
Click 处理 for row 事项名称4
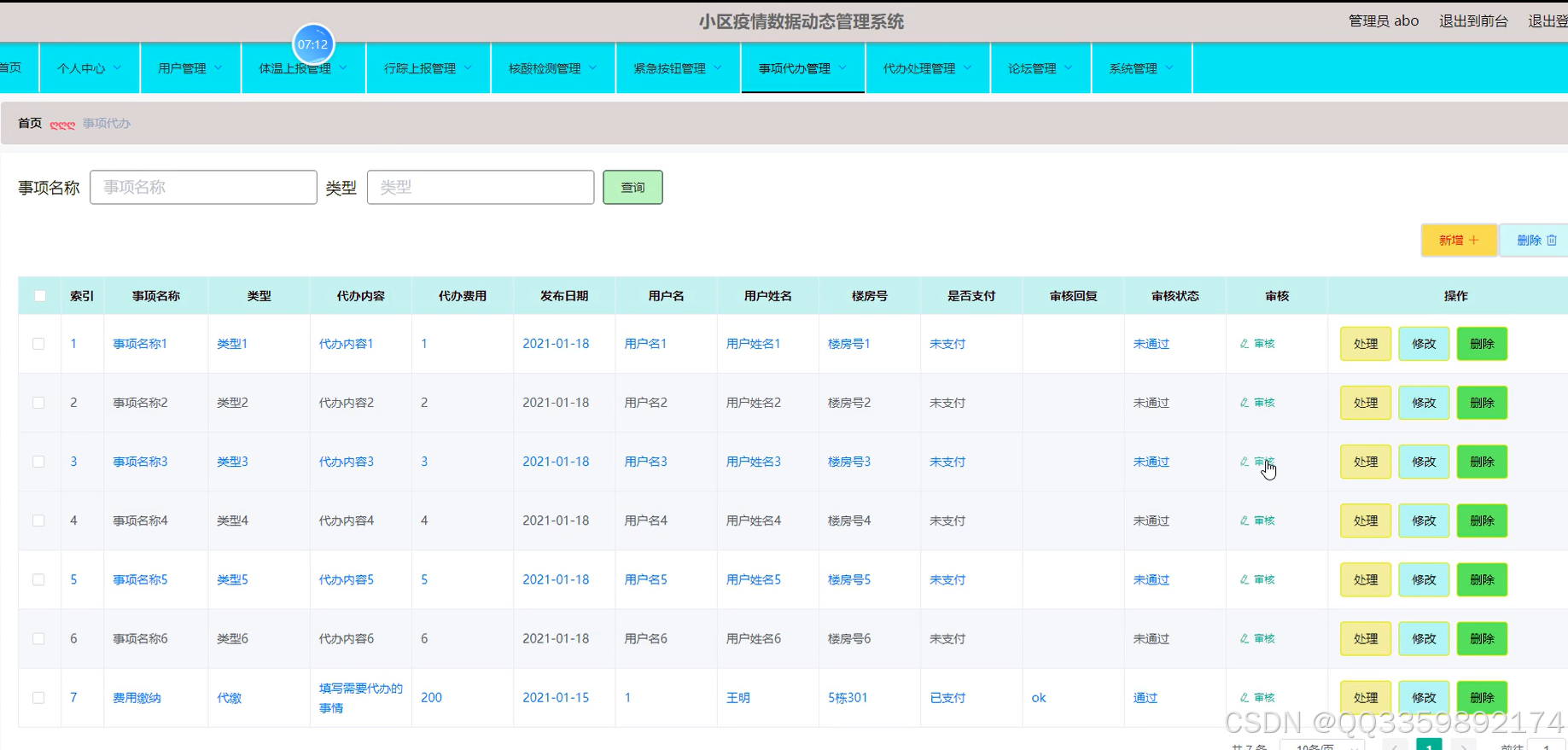point(1366,520)
